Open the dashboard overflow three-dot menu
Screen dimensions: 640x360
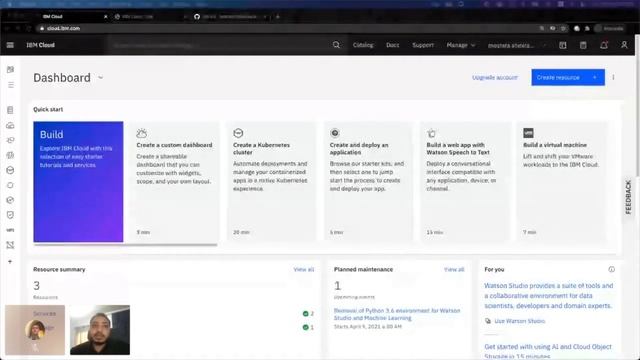click(x=613, y=77)
